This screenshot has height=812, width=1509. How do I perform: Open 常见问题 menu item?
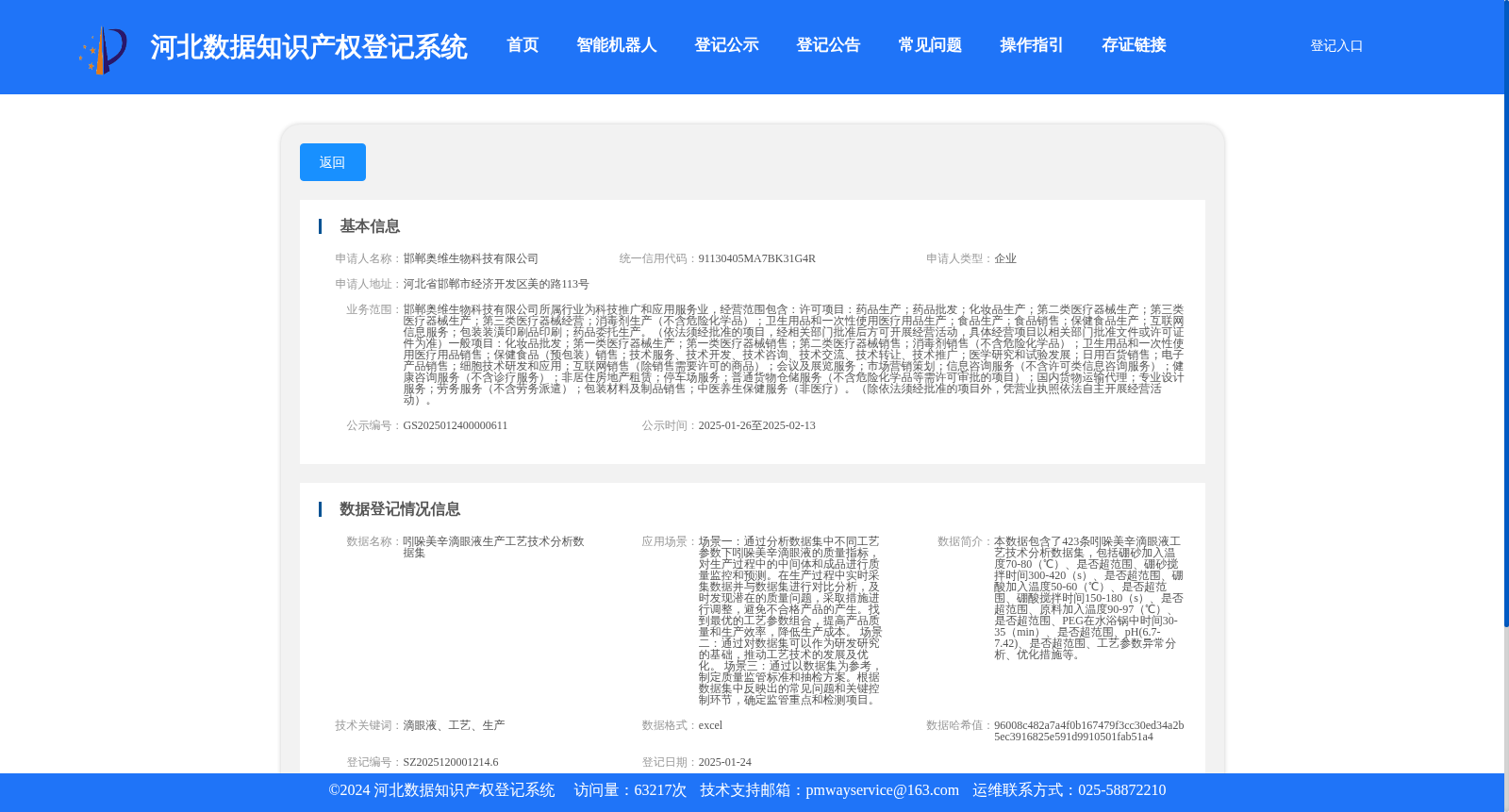pyautogui.click(x=930, y=45)
